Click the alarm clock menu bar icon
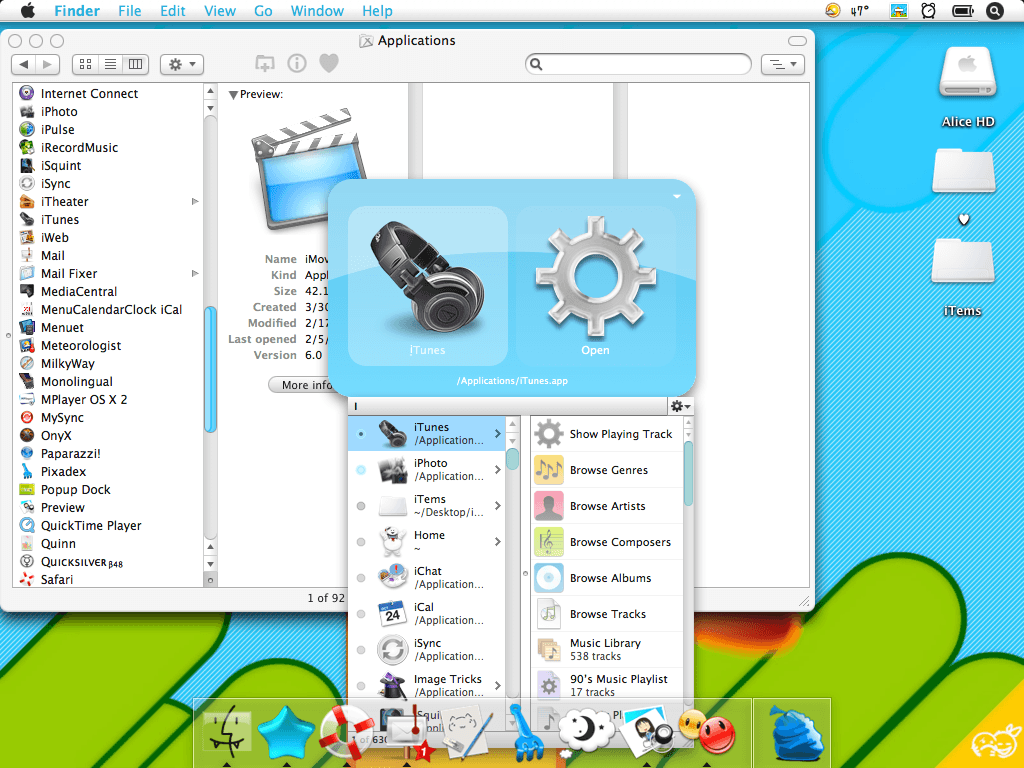1024x768 pixels. coord(928,10)
